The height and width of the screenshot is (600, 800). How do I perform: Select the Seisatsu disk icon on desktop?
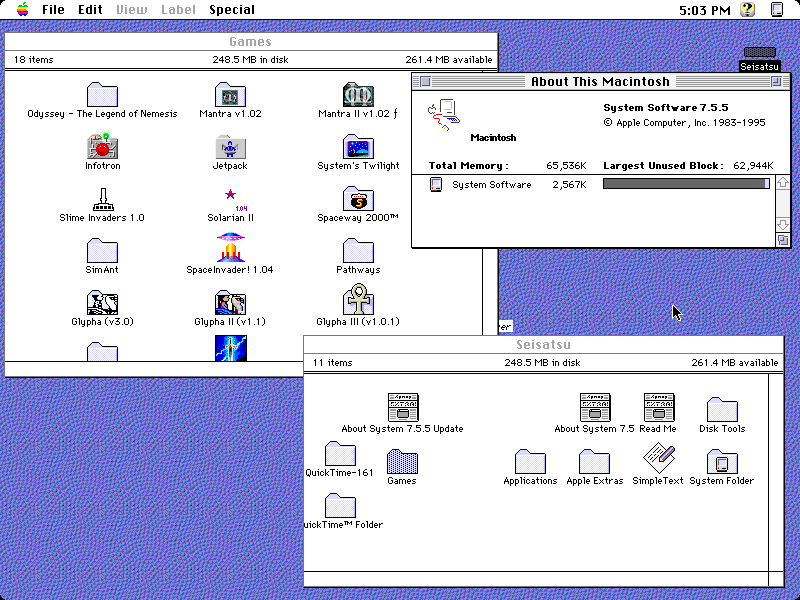(760, 52)
